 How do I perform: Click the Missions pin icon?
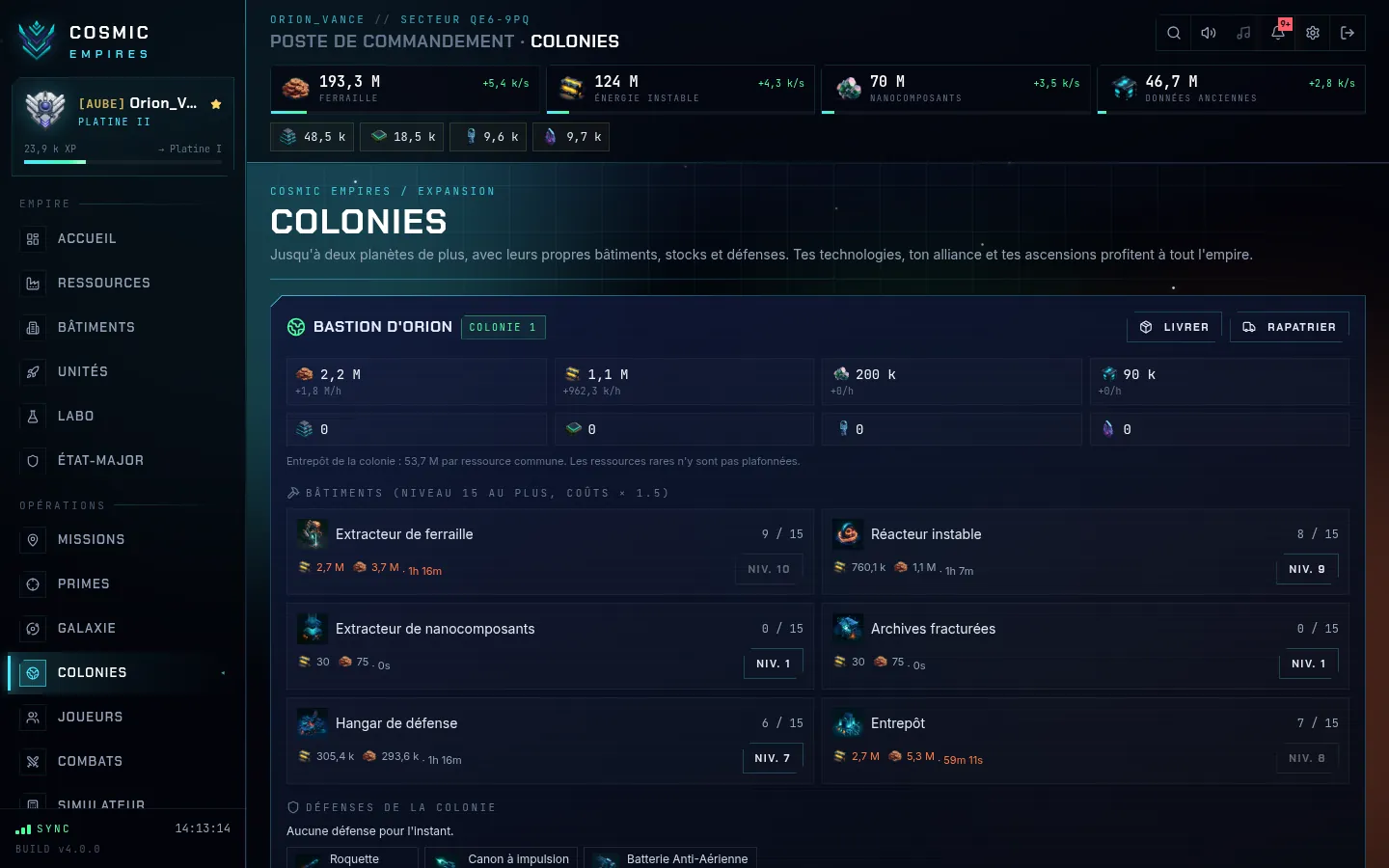33,540
